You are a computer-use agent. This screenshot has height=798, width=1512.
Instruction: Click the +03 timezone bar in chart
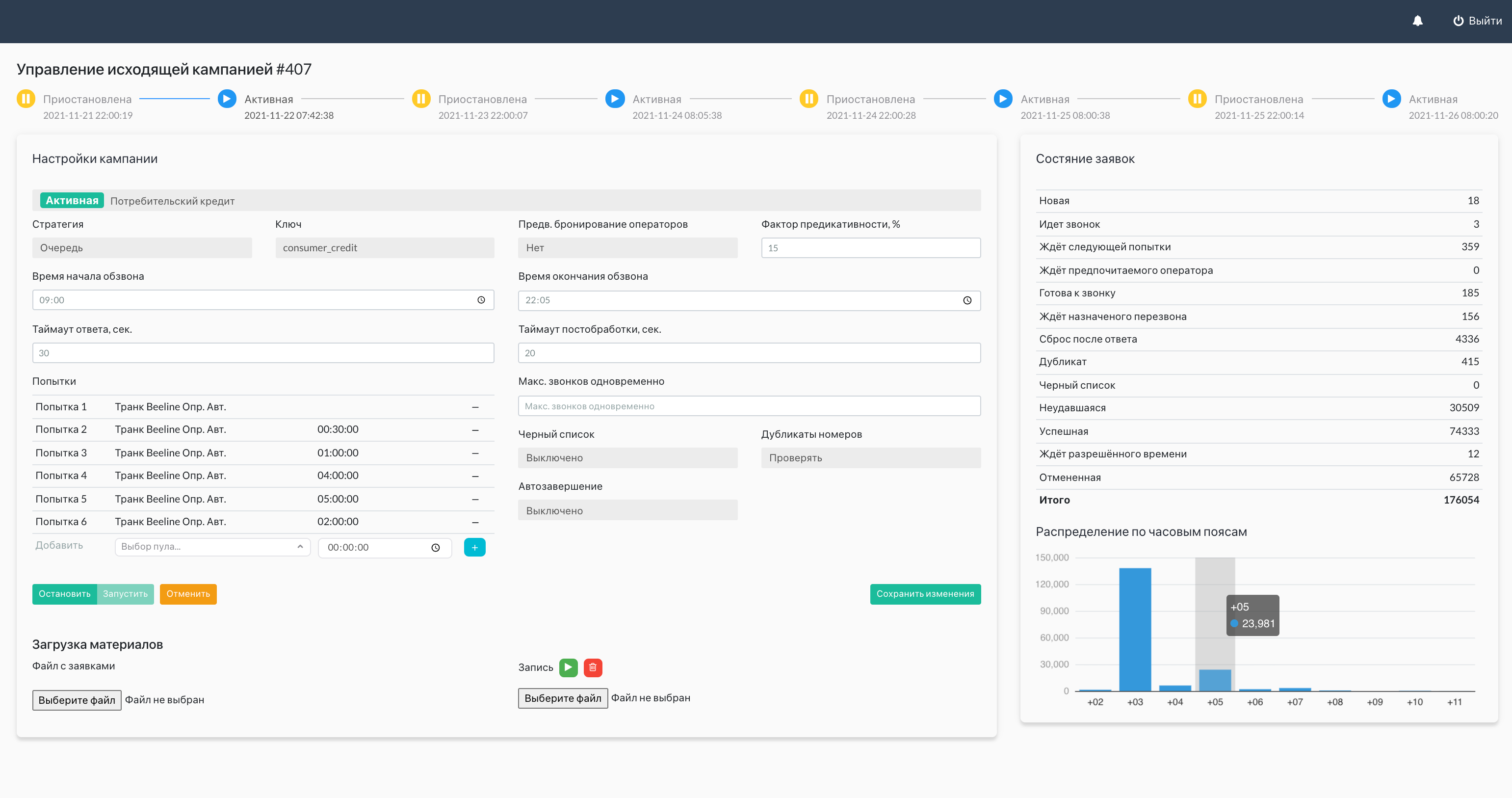pyautogui.click(x=1135, y=629)
